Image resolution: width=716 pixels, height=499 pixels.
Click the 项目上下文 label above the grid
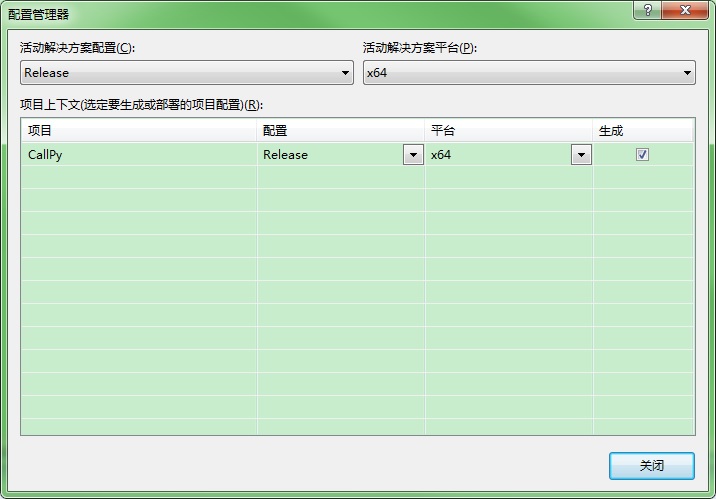(x=142, y=105)
